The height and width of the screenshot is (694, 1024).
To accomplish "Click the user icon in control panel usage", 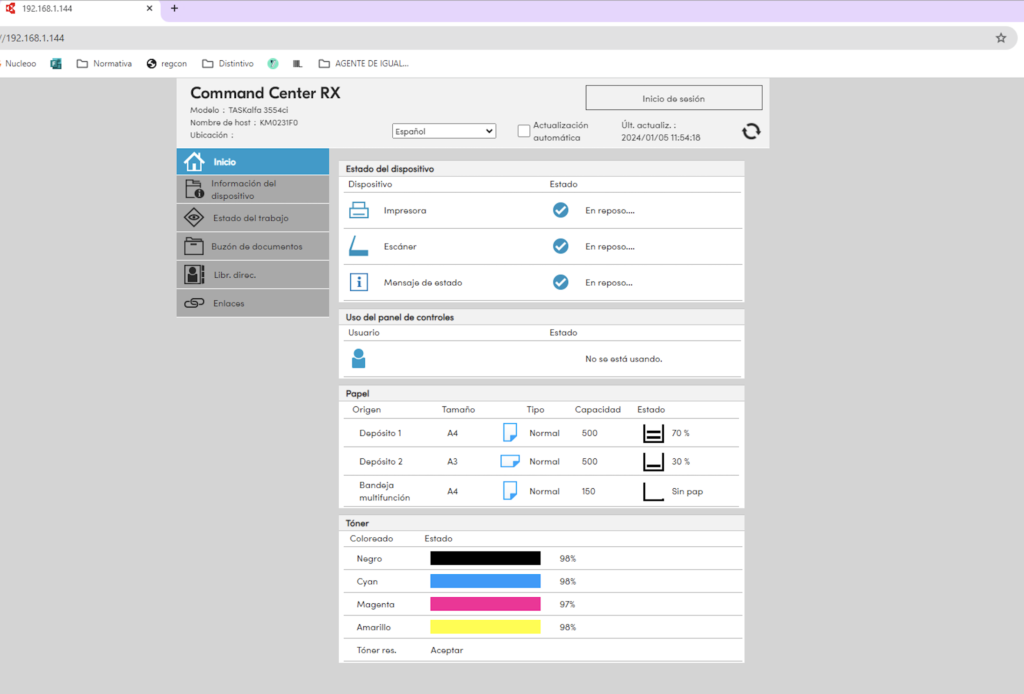I will (359, 358).
